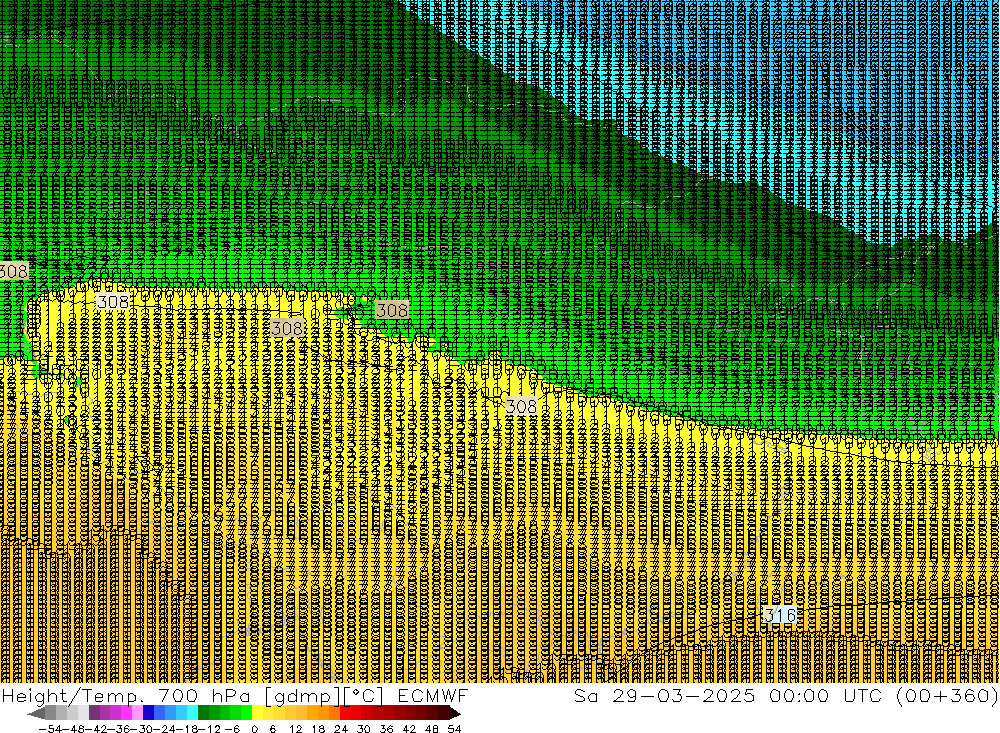Image resolution: width=1000 pixels, height=733 pixels.
Task: Select the lightest cyan legend swatch
Action: pyautogui.click(x=192, y=713)
